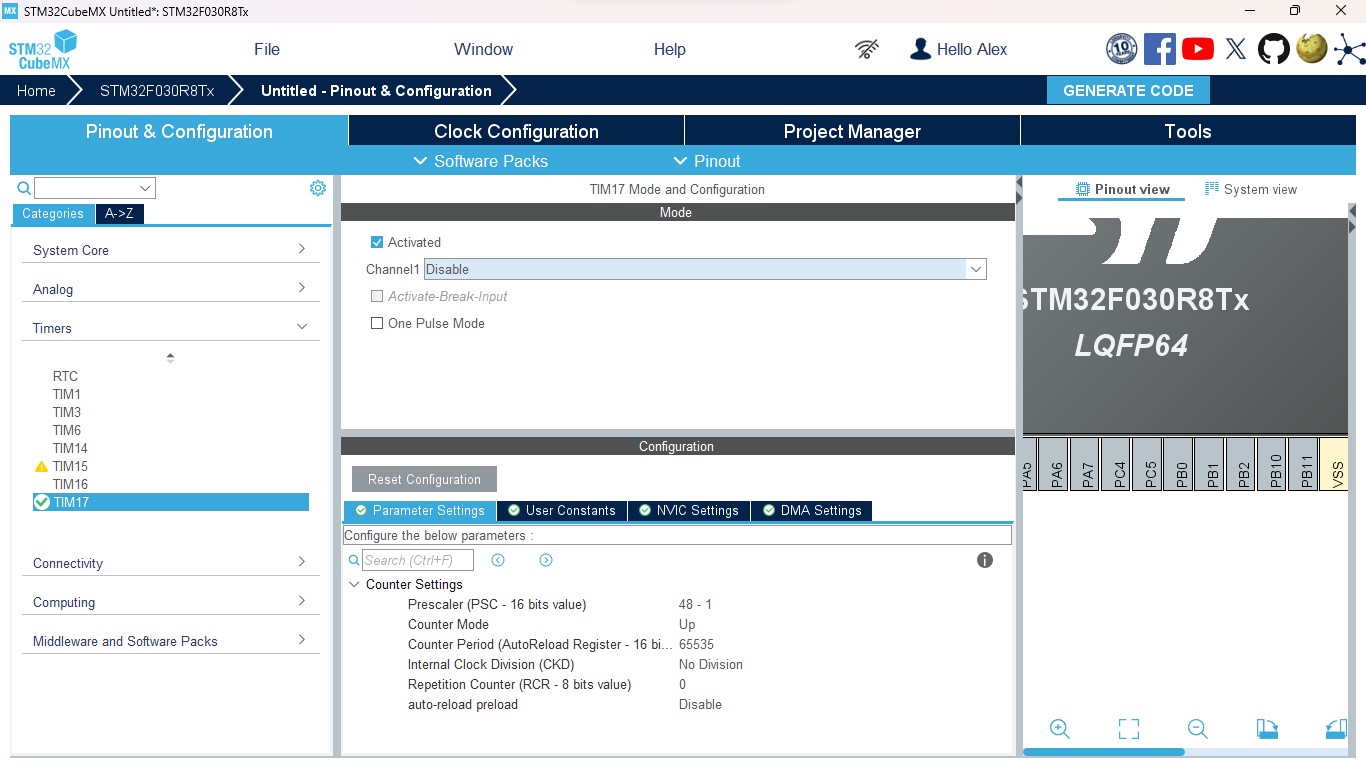
Task: Click the Counter Period value 65535
Action: point(696,644)
